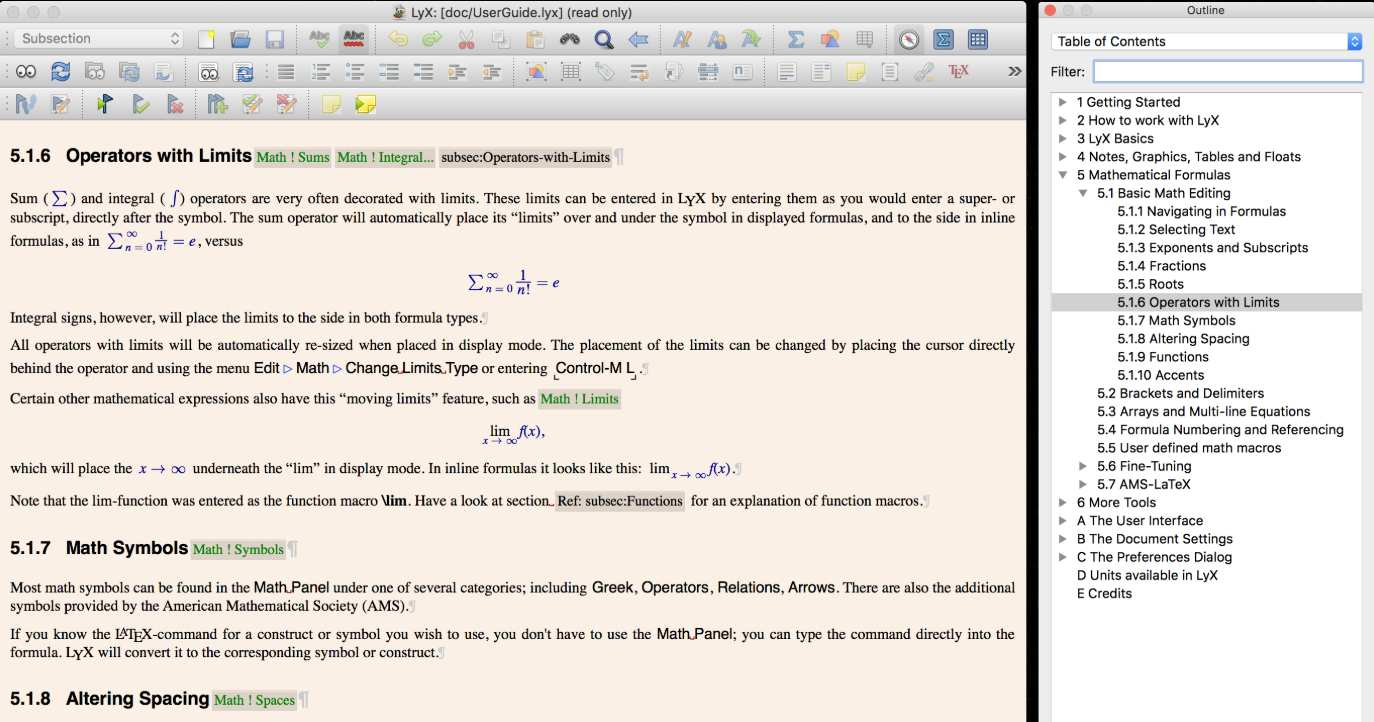1374x722 pixels.
Task: Click the red TeX code icon
Action: coord(958,72)
